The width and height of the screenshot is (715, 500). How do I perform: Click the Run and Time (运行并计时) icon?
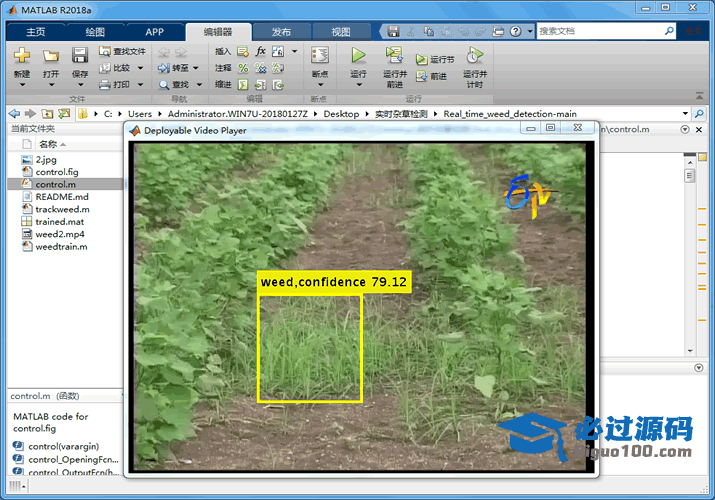(x=475, y=56)
